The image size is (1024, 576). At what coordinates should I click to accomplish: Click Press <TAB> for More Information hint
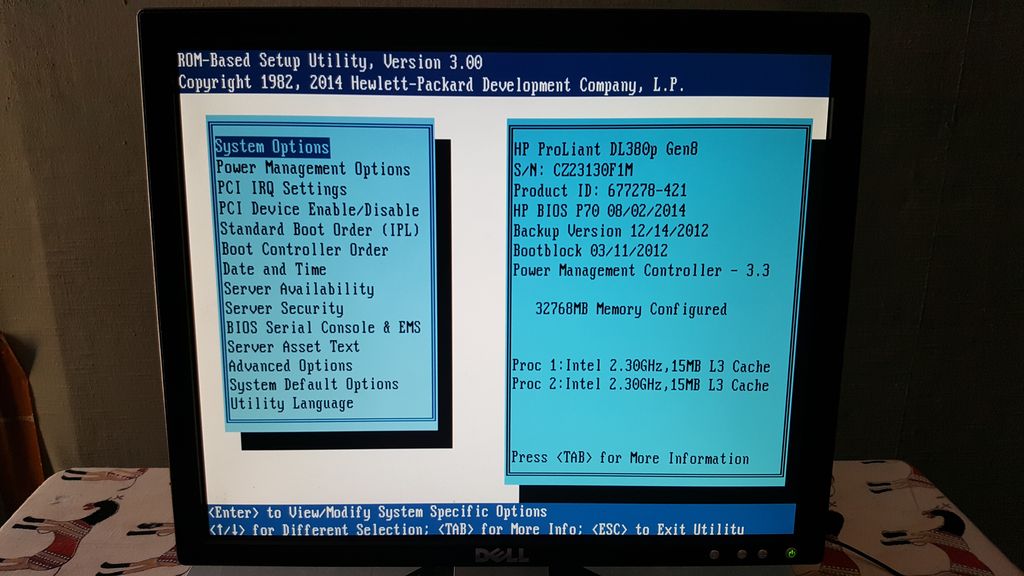click(630, 458)
